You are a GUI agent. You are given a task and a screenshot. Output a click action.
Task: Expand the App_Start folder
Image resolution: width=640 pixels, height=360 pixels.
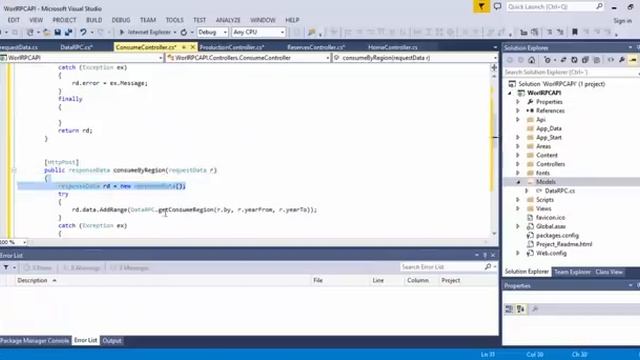pos(518,138)
